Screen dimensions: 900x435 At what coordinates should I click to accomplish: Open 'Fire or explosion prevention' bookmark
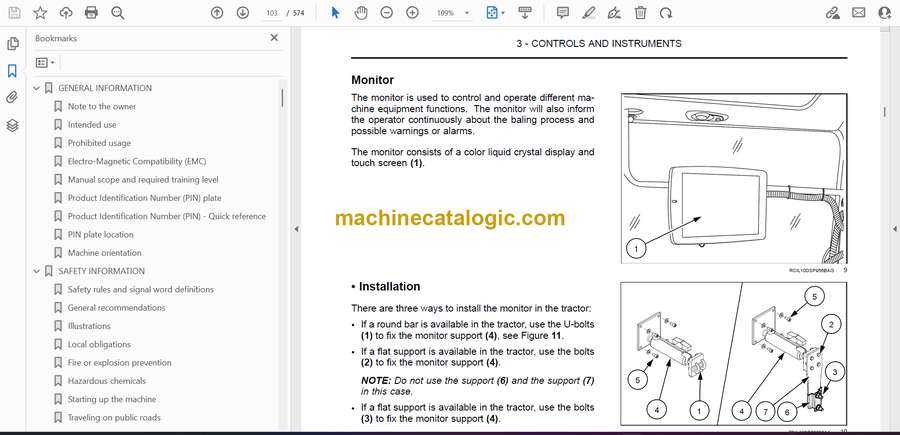[x=119, y=363]
